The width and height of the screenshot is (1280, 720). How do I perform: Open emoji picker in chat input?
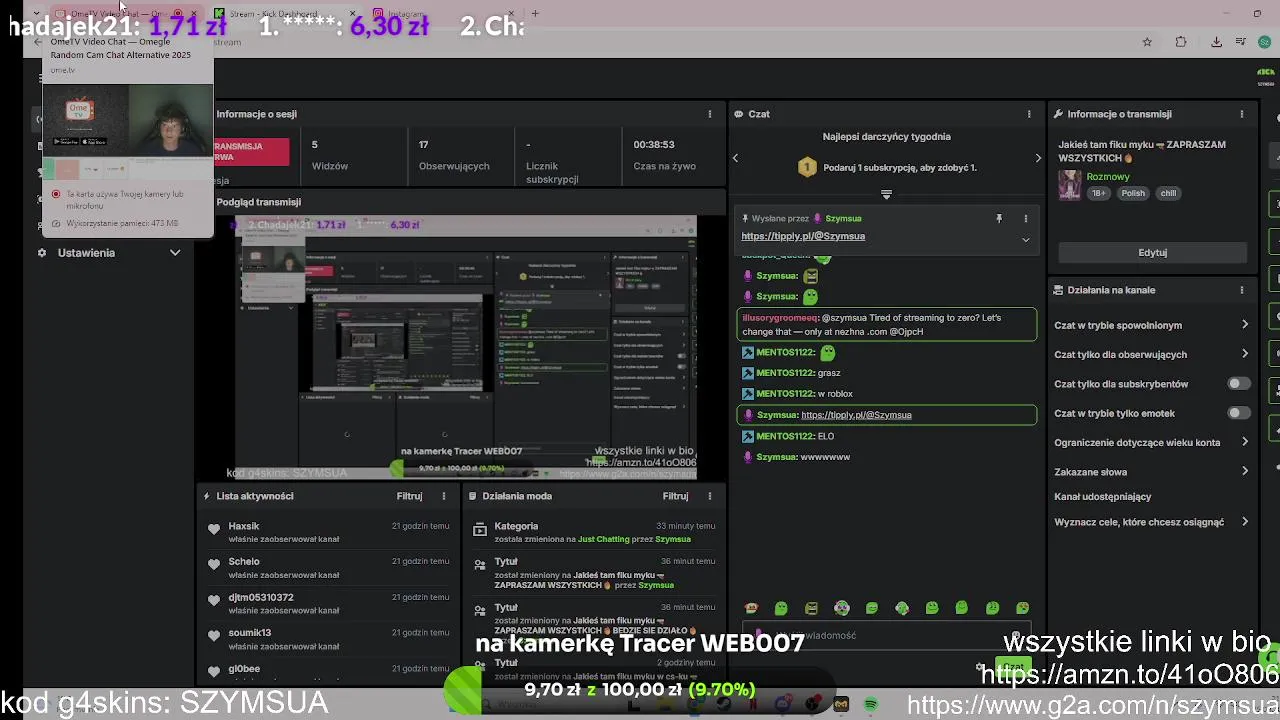point(1016,636)
